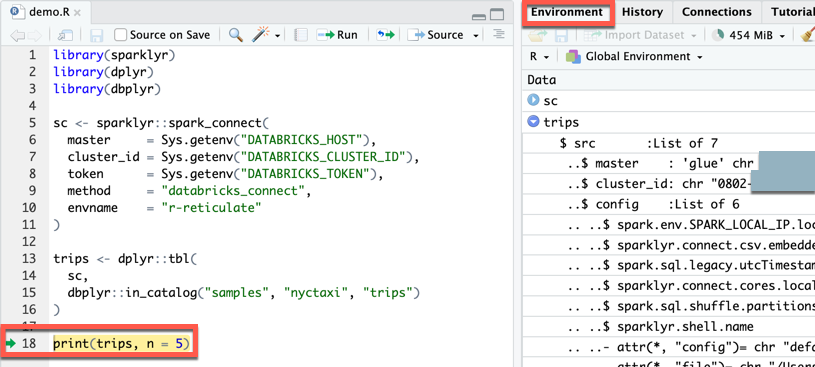
Task: Click the Source button
Action: 435,35
